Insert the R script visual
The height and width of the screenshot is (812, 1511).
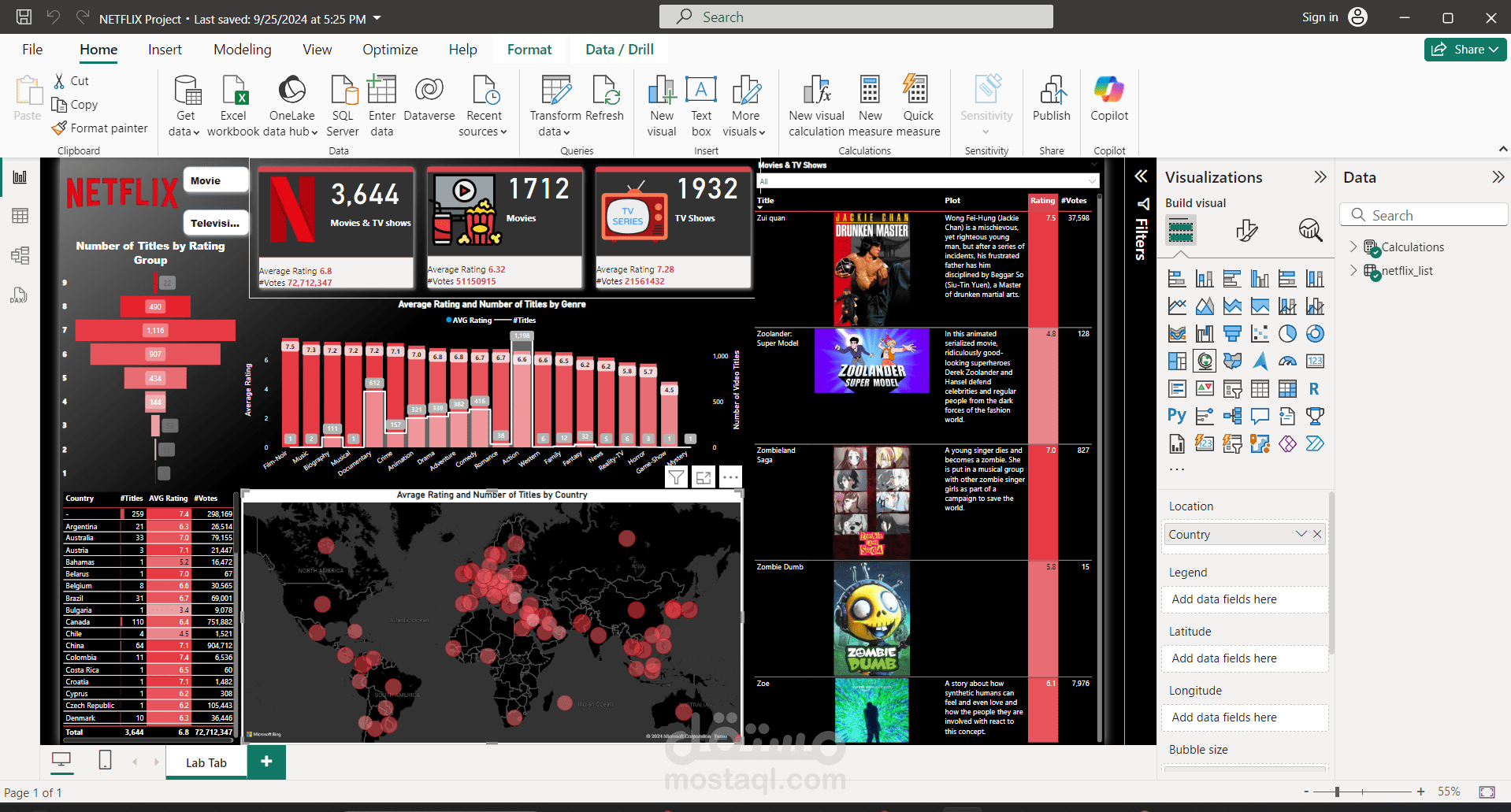coord(1314,389)
